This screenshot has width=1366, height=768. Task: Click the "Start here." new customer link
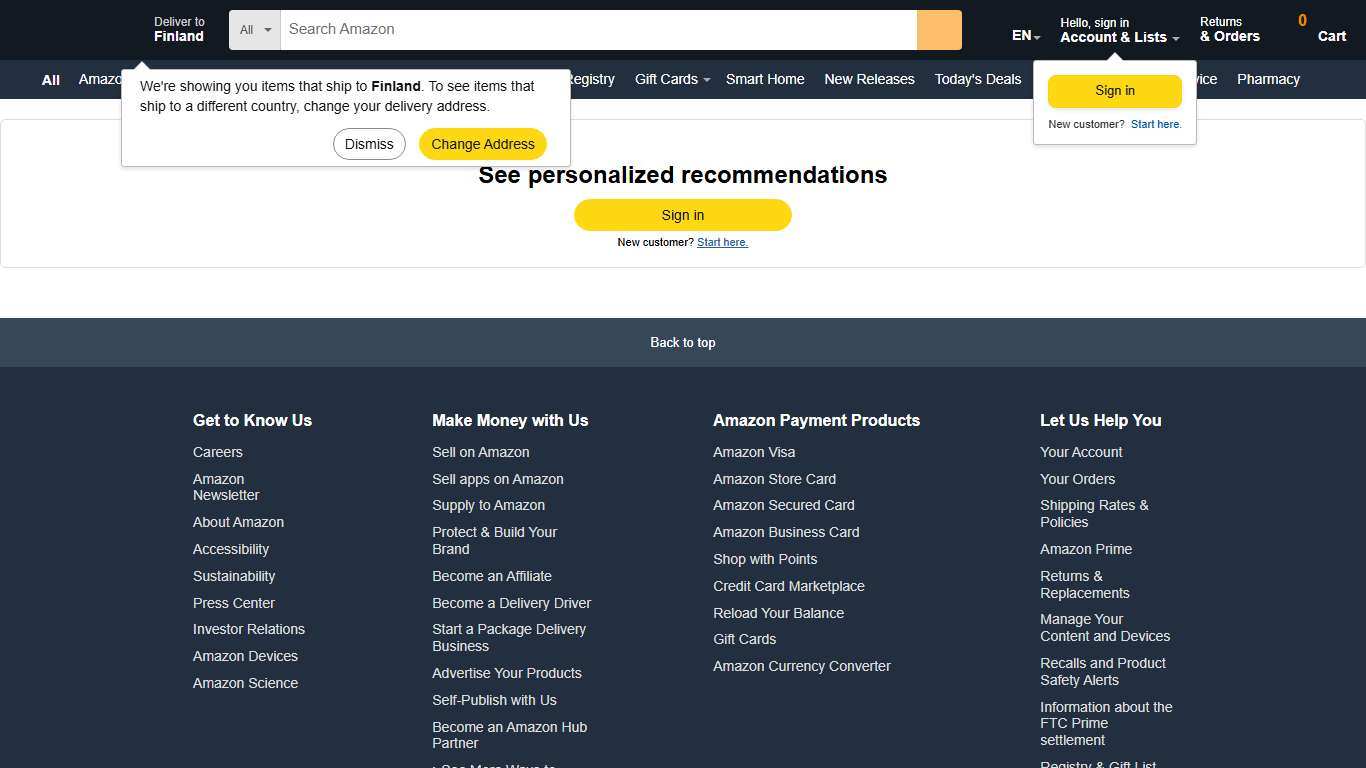click(x=722, y=242)
